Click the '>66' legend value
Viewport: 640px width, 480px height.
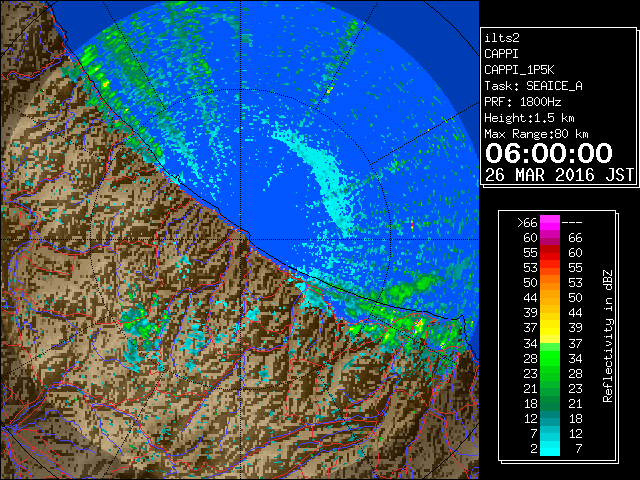pyautogui.click(x=527, y=223)
